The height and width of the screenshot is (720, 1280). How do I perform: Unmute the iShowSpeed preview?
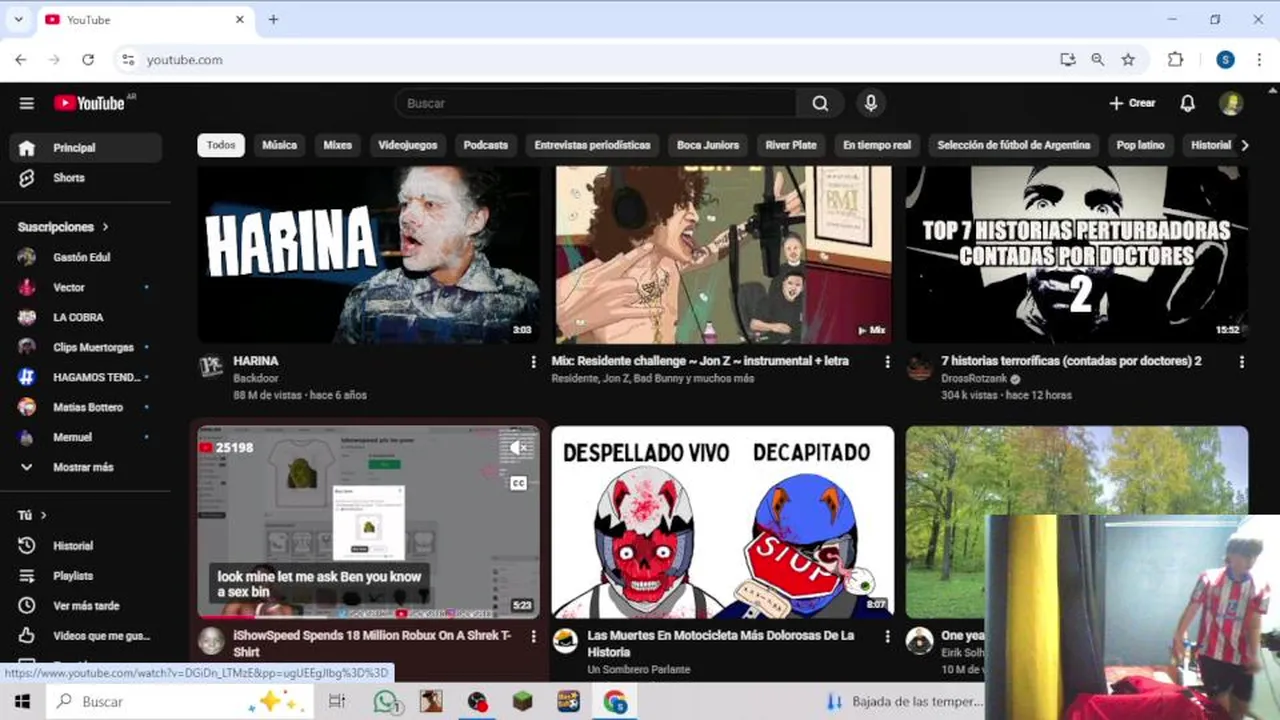coord(518,449)
